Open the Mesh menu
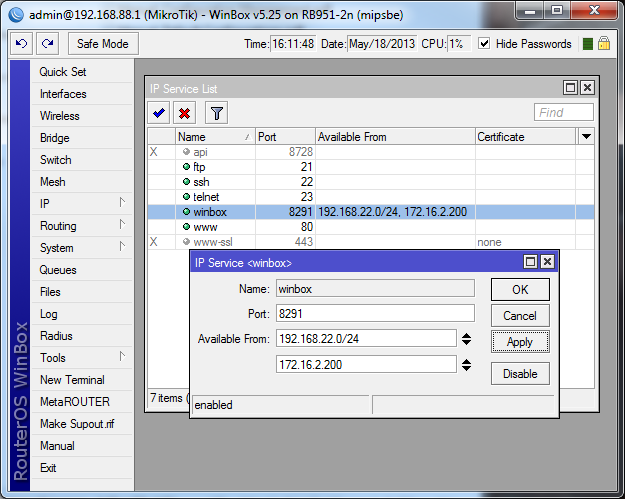 82,182
